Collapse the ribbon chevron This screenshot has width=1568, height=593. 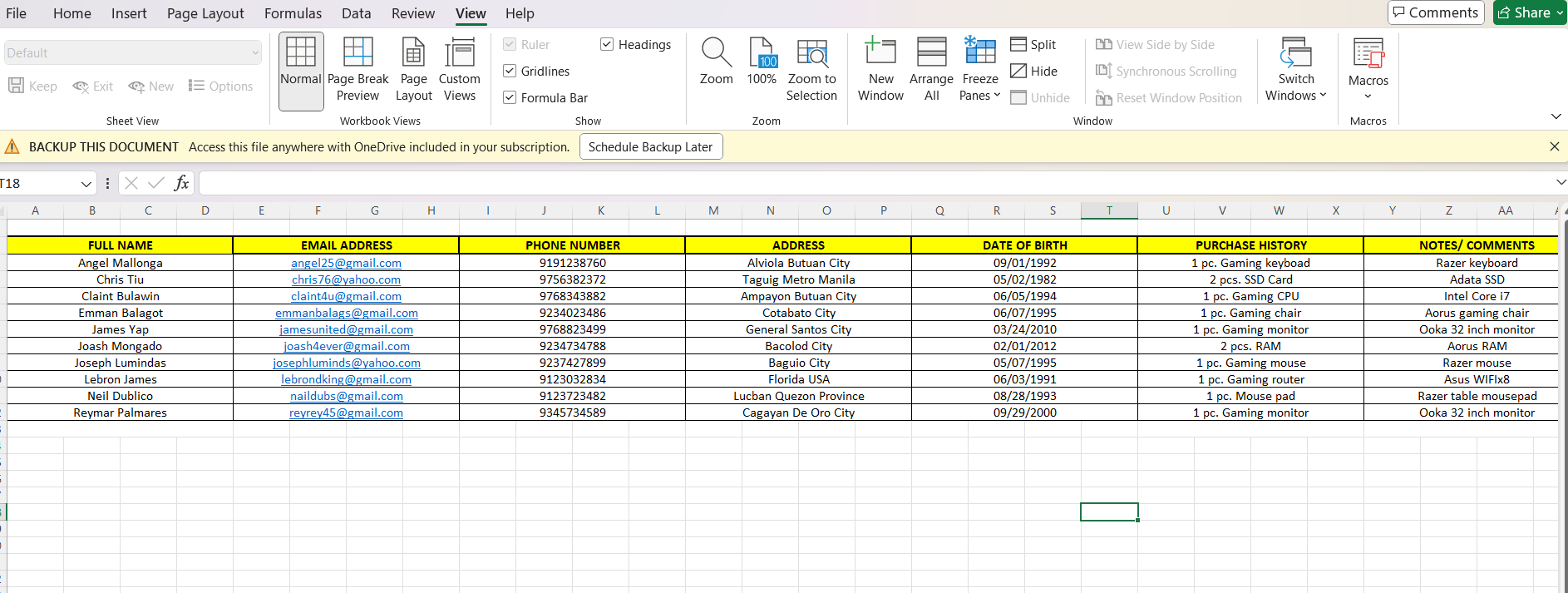[1556, 116]
